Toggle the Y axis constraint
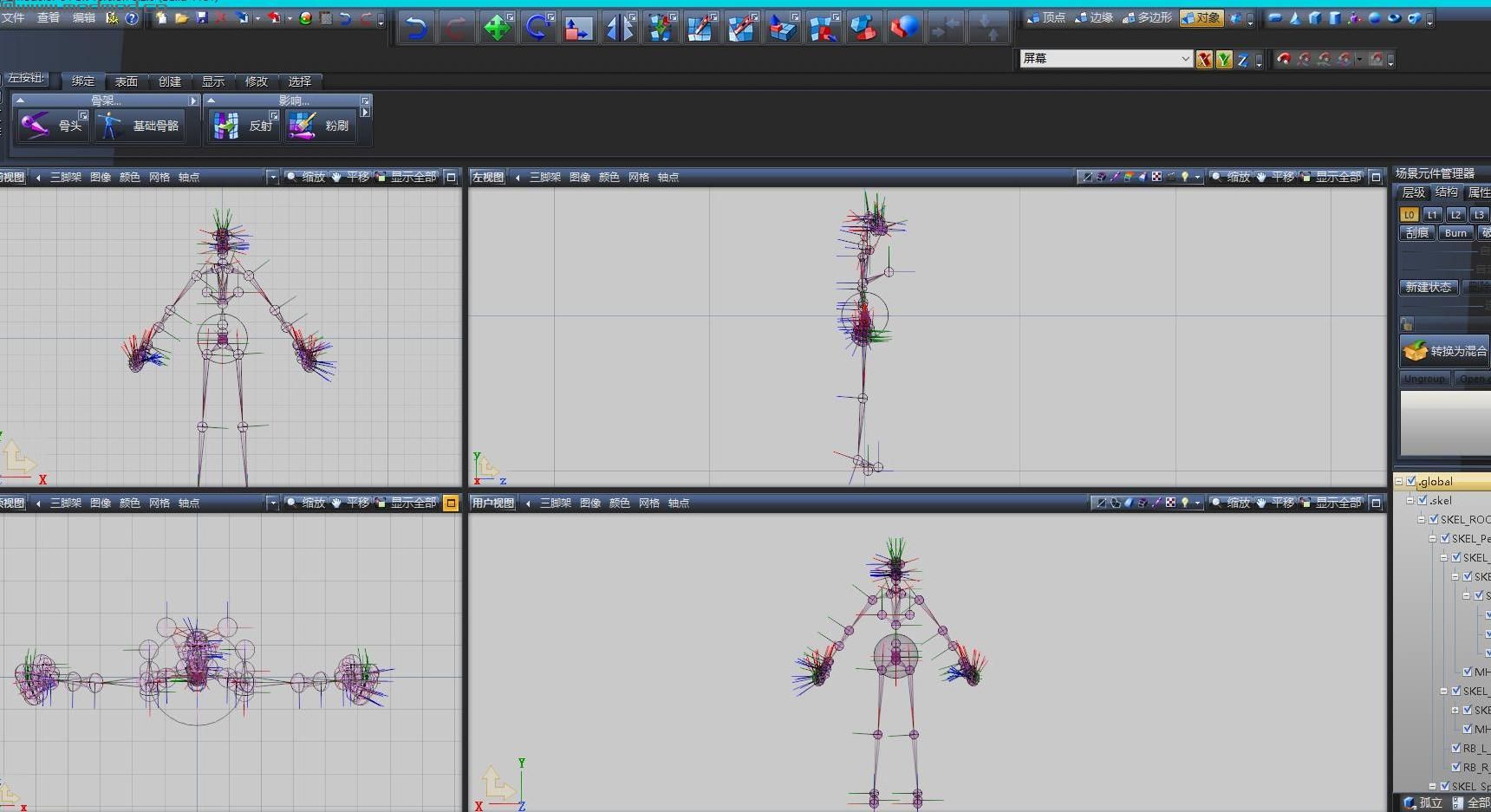The width and height of the screenshot is (1491, 812). point(1224,59)
